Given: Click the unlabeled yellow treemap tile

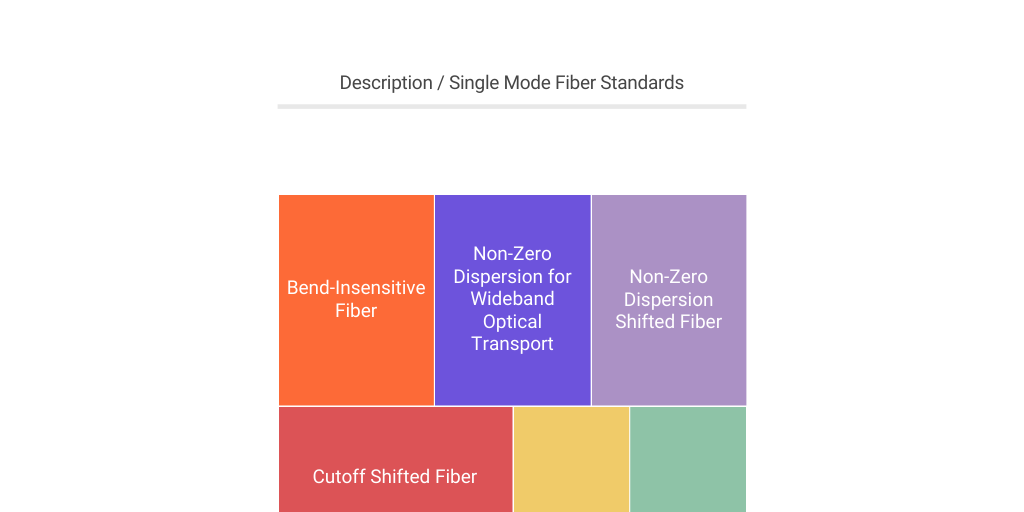Looking at the screenshot, I should pyautogui.click(x=571, y=459).
